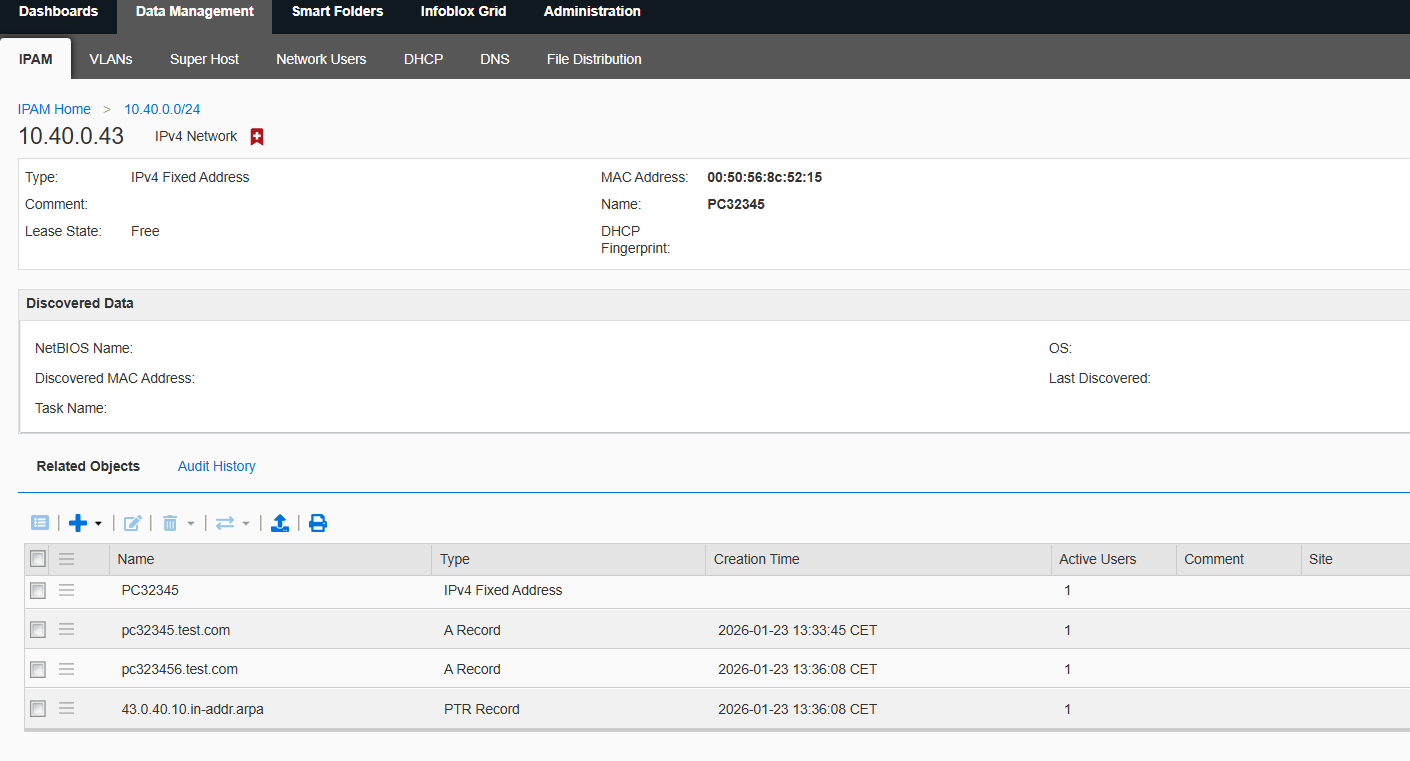Click the IPv4 Fixed Address type cell in table
The height and width of the screenshot is (761, 1410).
(503, 590)
